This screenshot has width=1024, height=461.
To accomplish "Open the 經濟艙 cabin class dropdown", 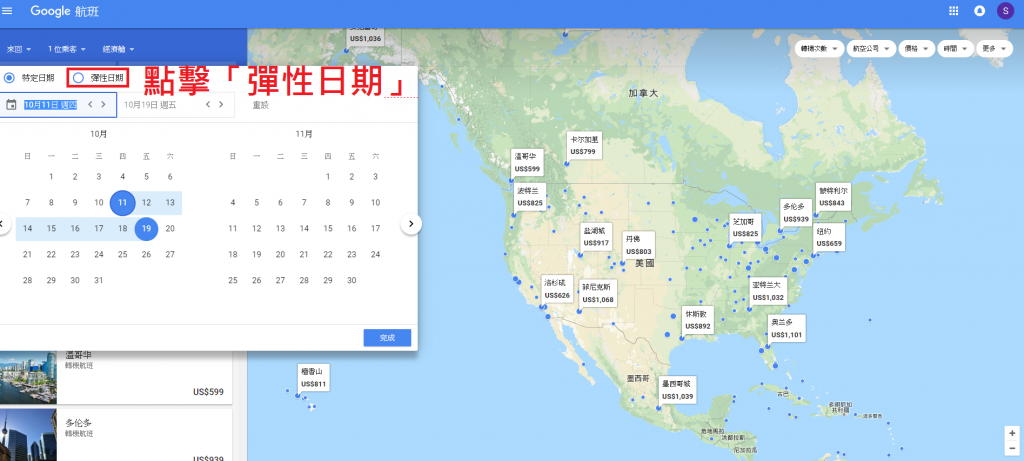I will tap(118, 49).
